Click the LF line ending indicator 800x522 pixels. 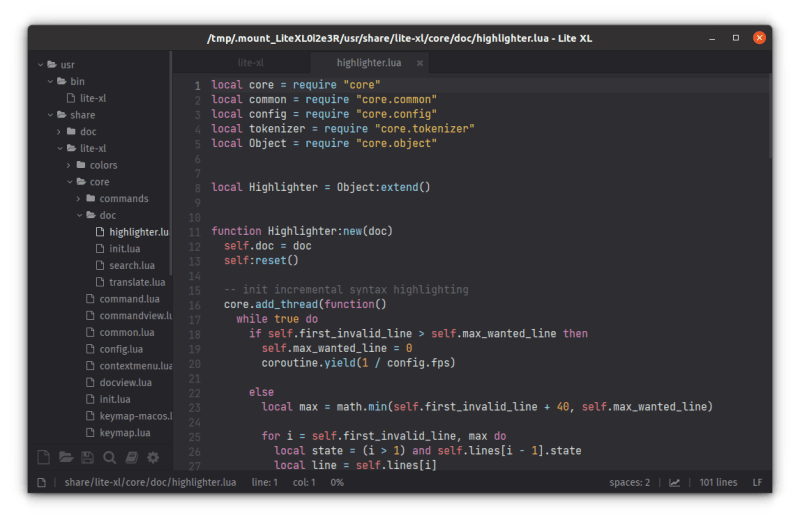(x=757, y=483)
